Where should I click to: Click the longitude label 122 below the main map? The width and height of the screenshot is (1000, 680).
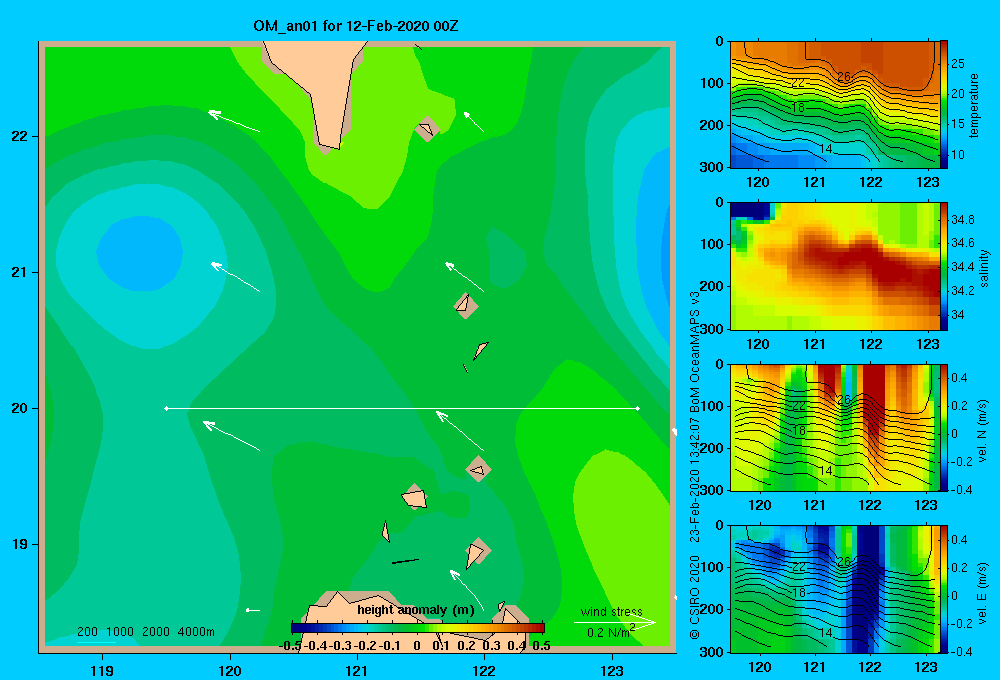click(484, 670)
